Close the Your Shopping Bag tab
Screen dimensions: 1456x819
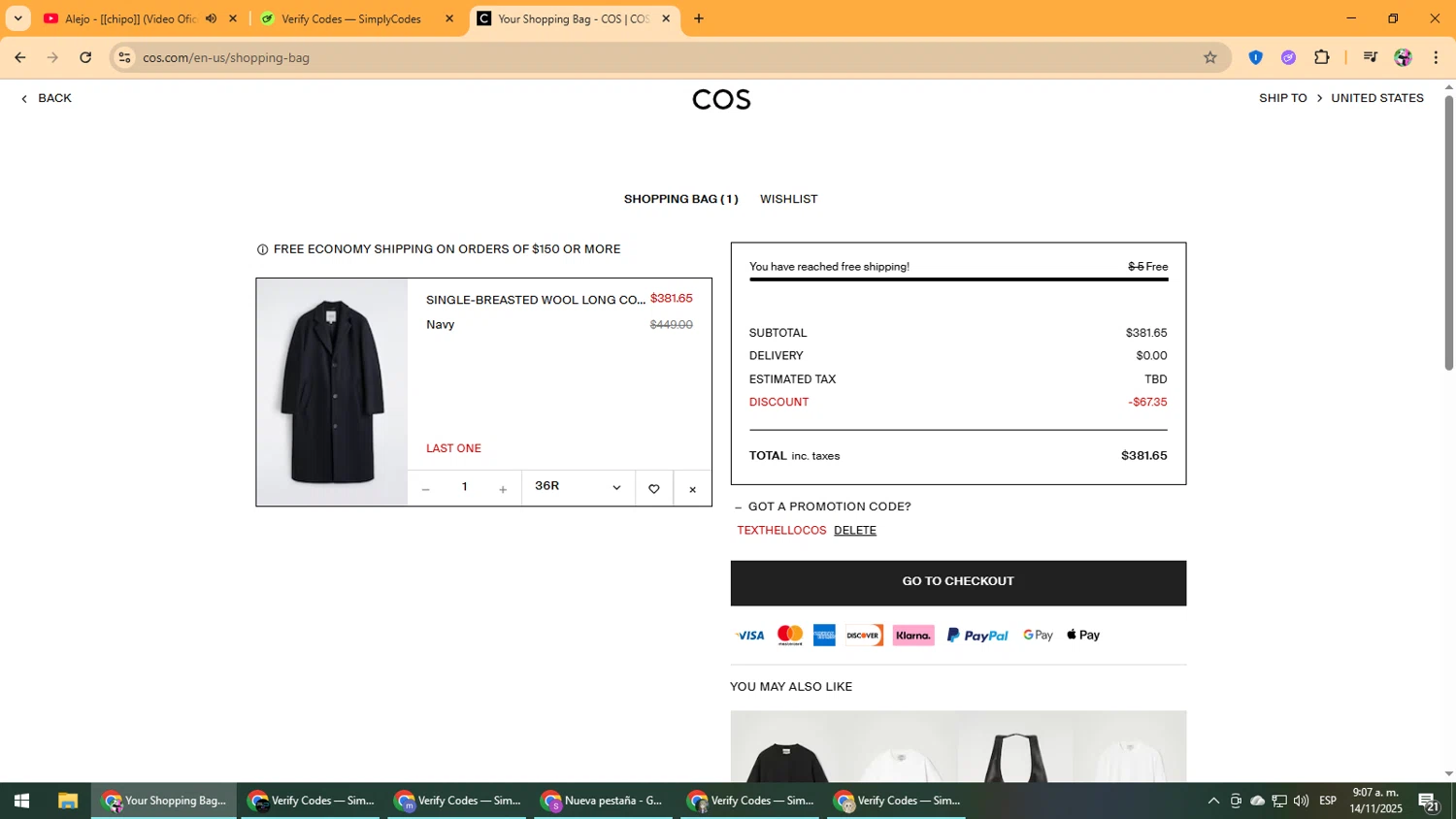point(666,18)
